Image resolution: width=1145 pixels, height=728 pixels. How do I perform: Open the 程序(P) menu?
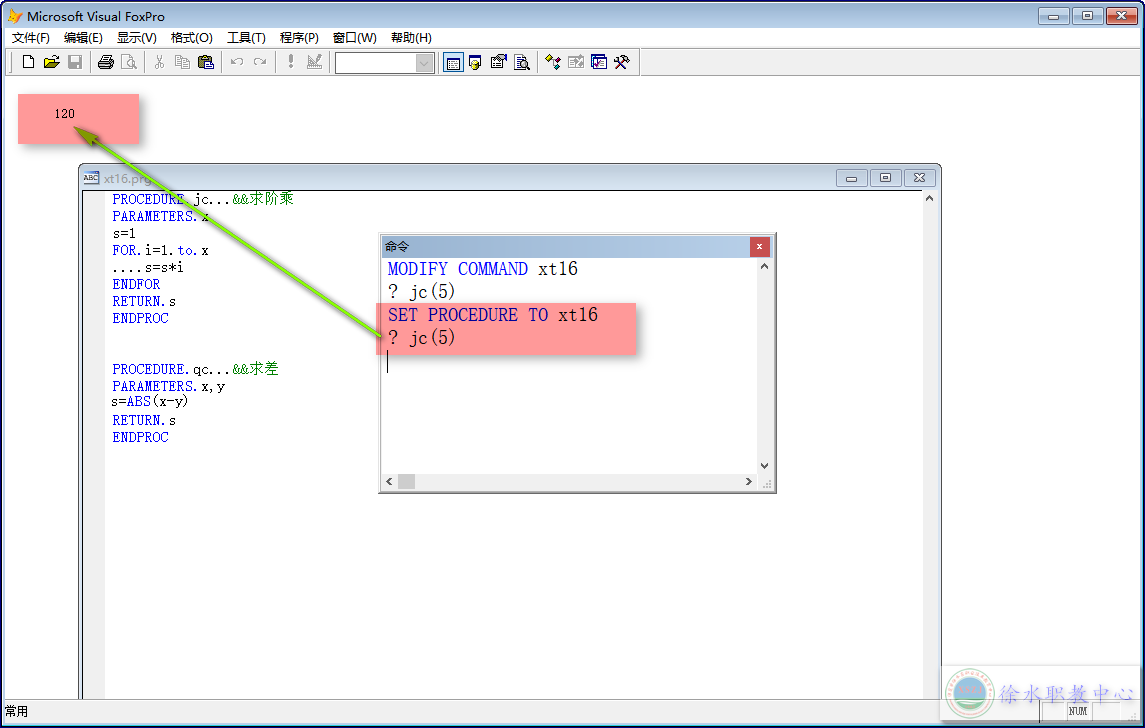pyautogui.click(x=299, y=38)
